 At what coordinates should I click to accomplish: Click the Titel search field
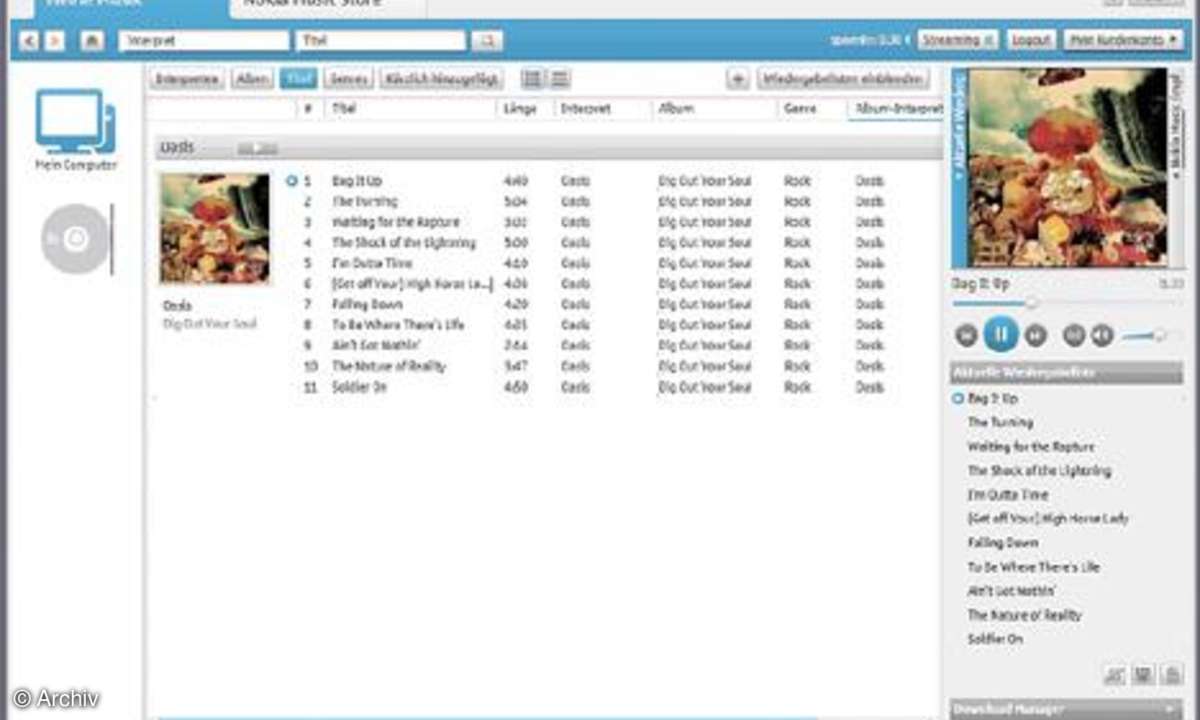tap(381, 41)
